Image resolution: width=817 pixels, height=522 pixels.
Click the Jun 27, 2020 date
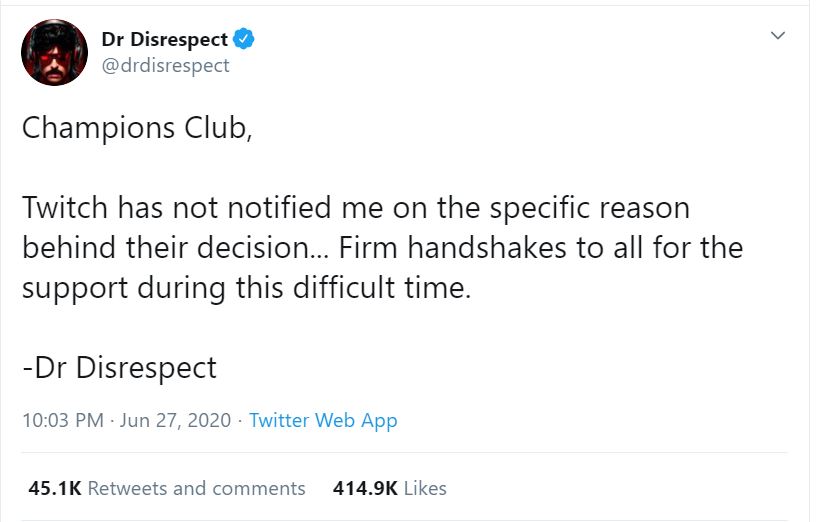(175, 420)
